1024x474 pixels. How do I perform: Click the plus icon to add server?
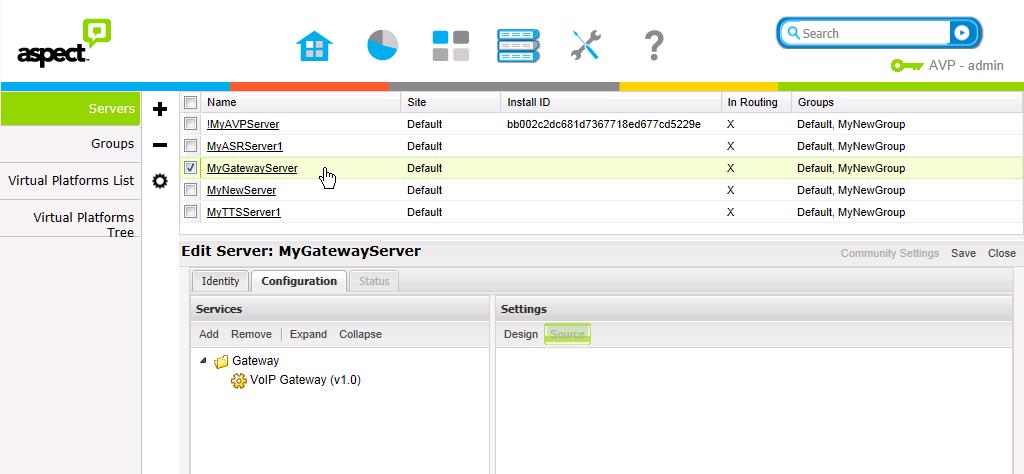pos(159,109)
